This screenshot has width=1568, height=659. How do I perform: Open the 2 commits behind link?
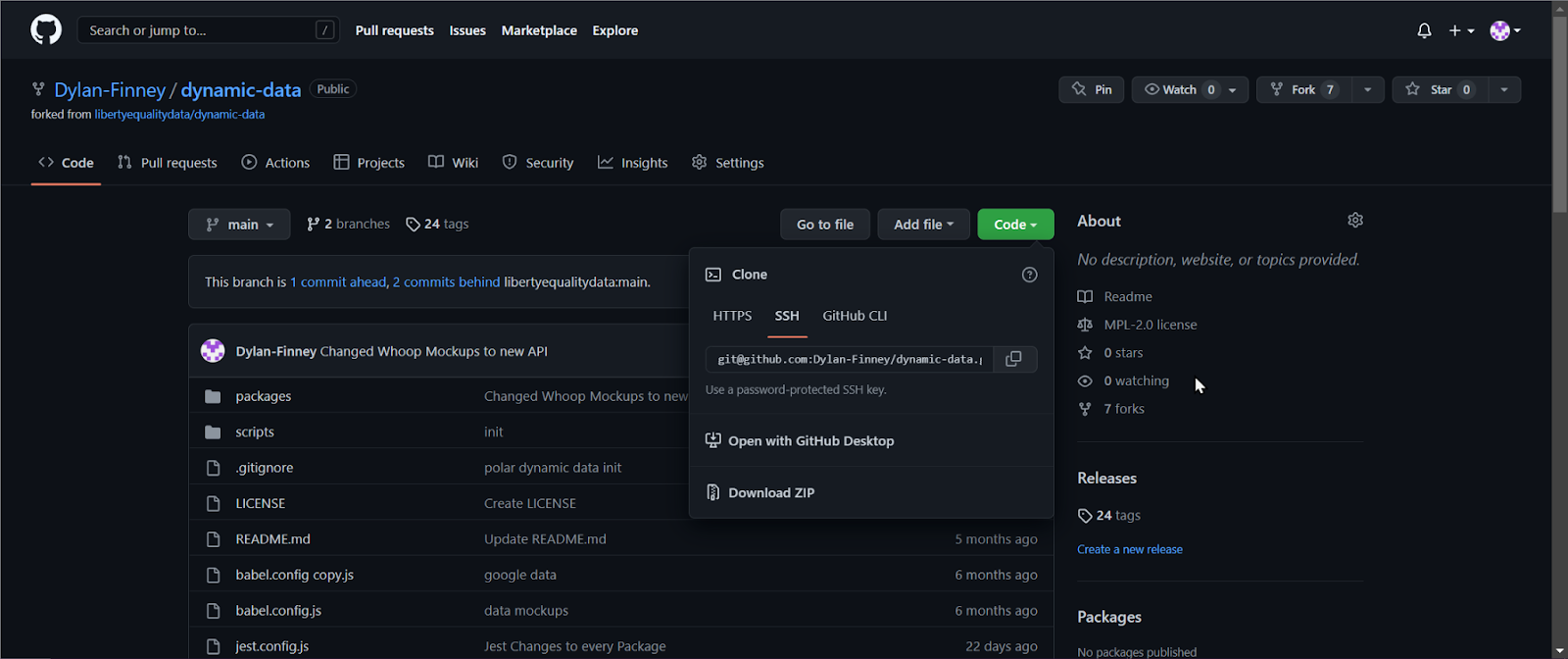(x=446, y=282)
